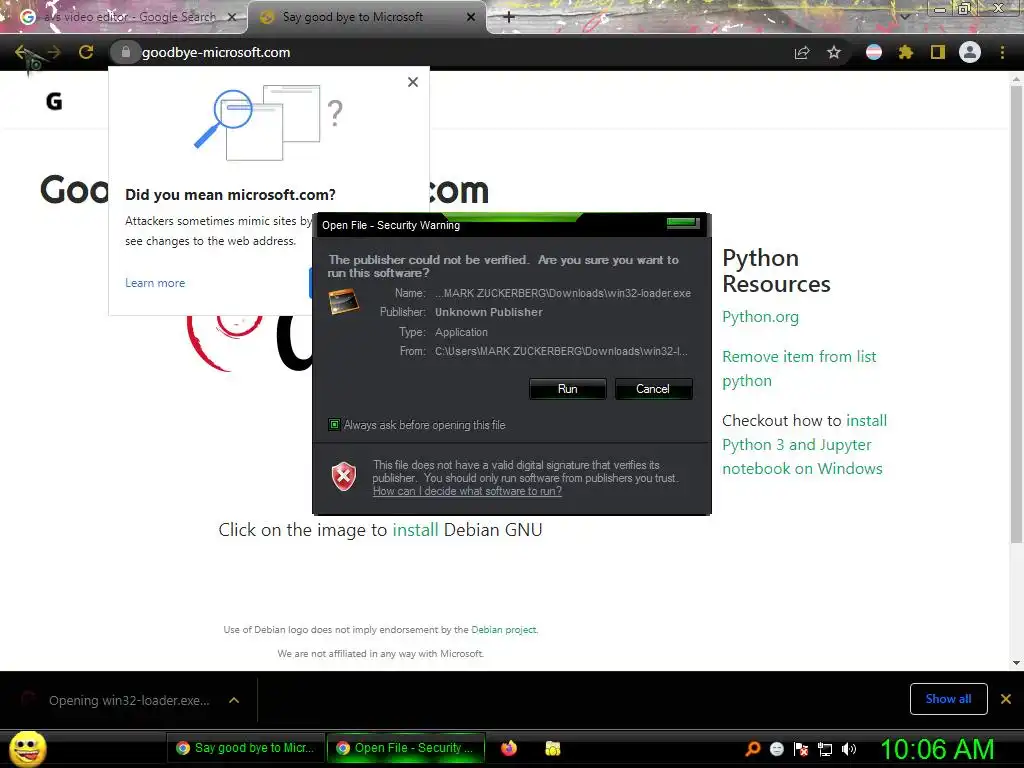Click the forward arrow in Chrome toolbar
The width and height of the screenshot is (1024, 768).
54,52
